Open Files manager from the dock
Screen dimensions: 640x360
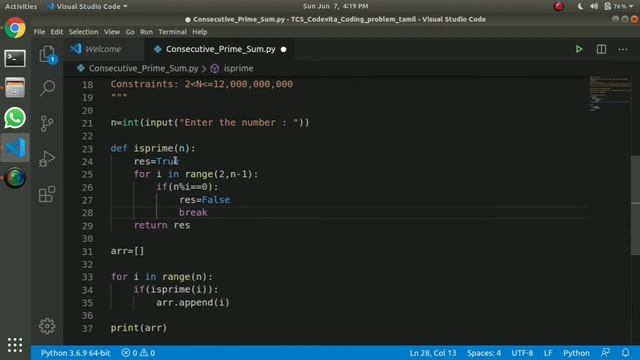click(15, 88)
